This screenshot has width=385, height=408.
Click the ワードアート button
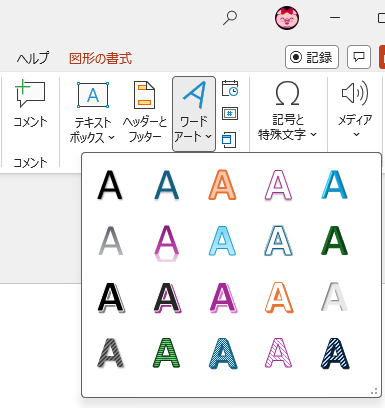pos(194,114)
